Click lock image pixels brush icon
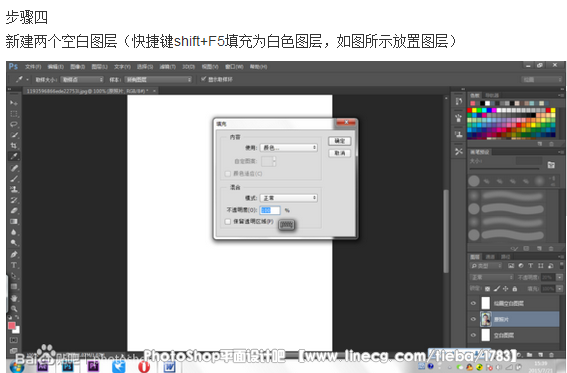 [x=497, y=288]
